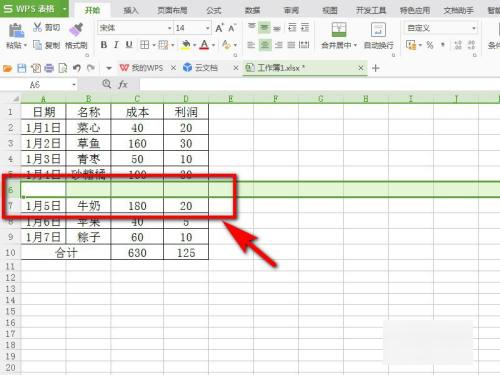Viewport: 500px width, 375px height.
Task: Click the decrease indent icon
Action: pos(292,28)
